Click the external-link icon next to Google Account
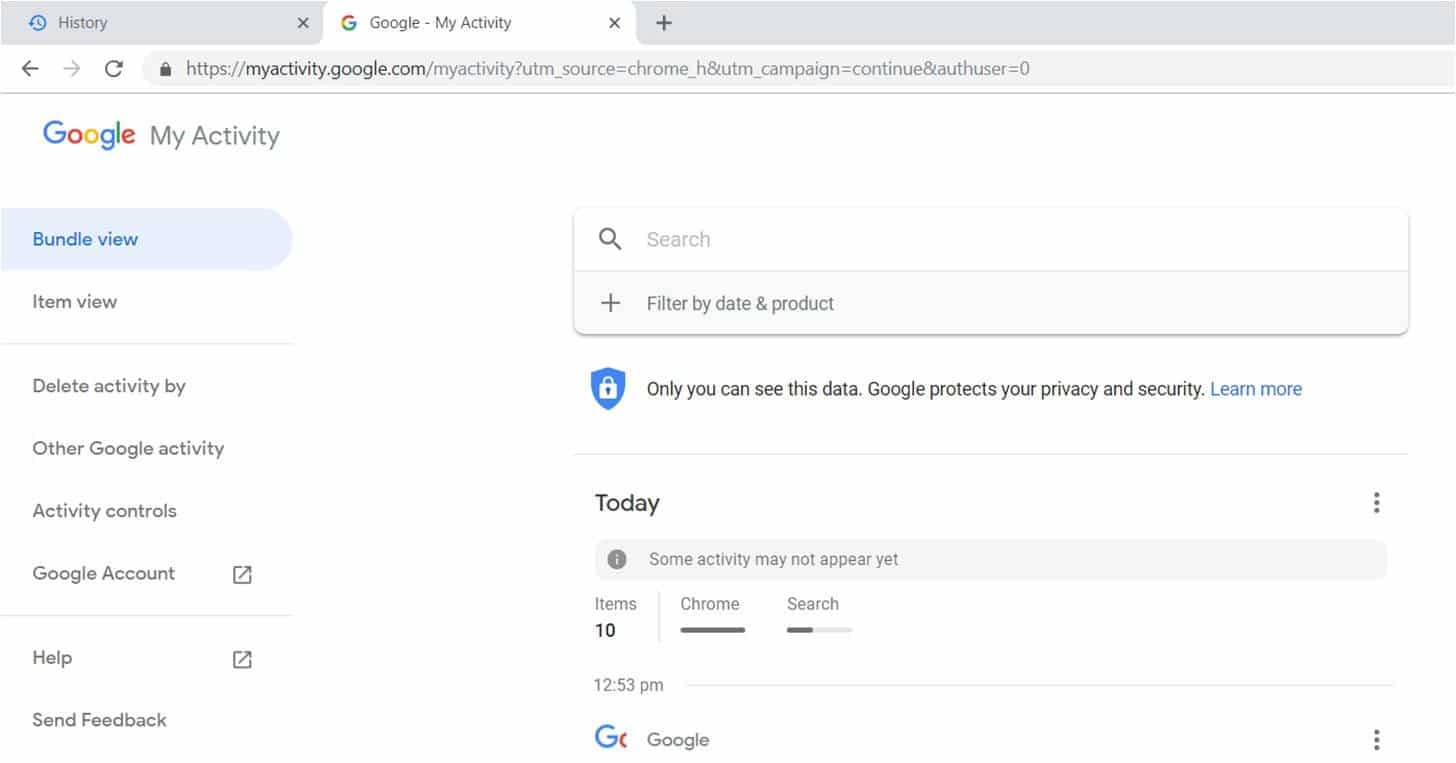Image resolution: width=1456 pixels, height=763 pixels. coord(241,573)
